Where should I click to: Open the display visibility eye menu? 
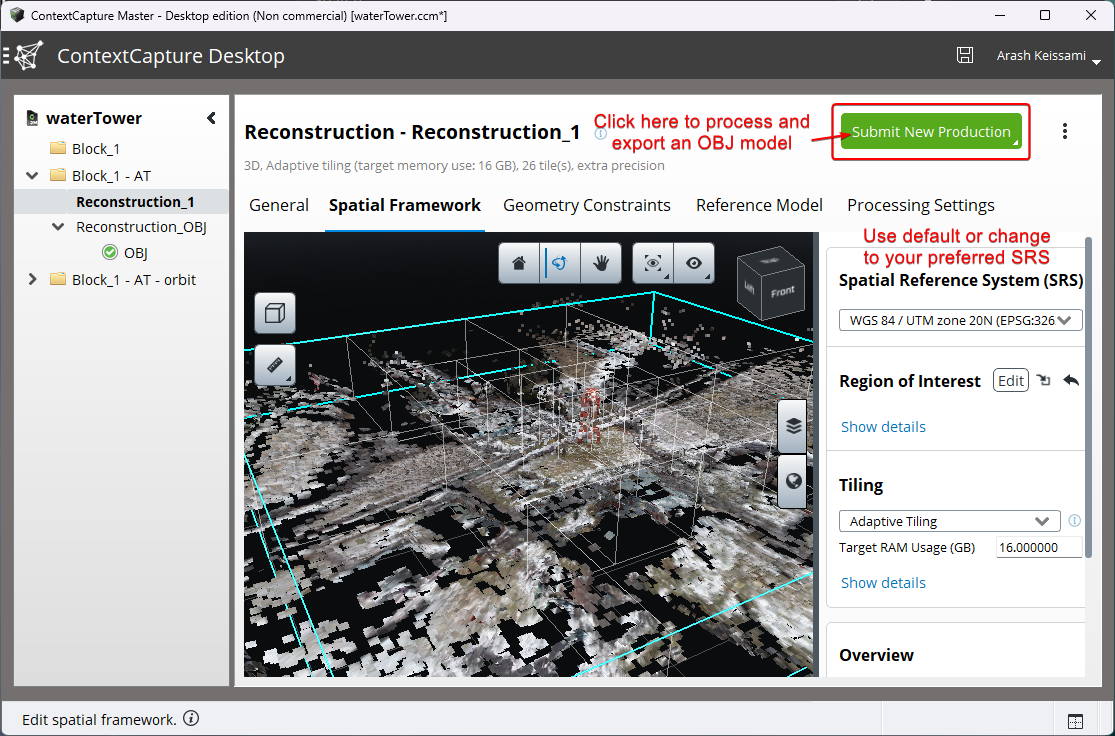[x=694, y=263]
